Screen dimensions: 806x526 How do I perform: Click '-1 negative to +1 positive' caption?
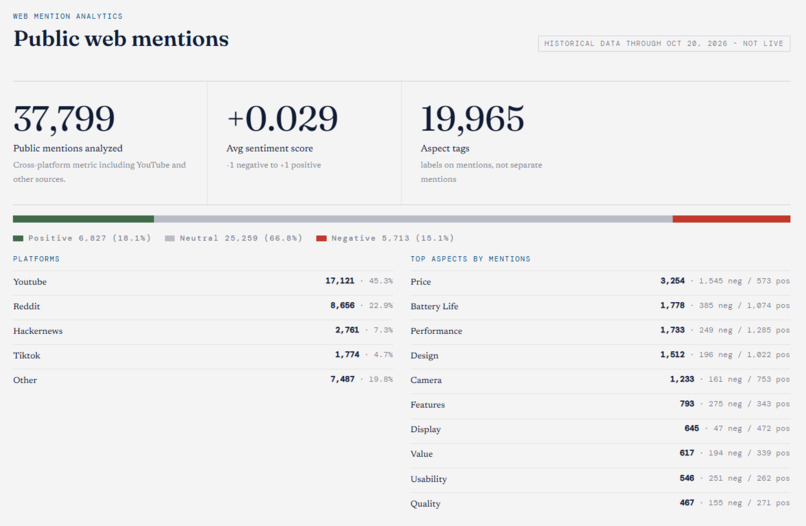274,165
